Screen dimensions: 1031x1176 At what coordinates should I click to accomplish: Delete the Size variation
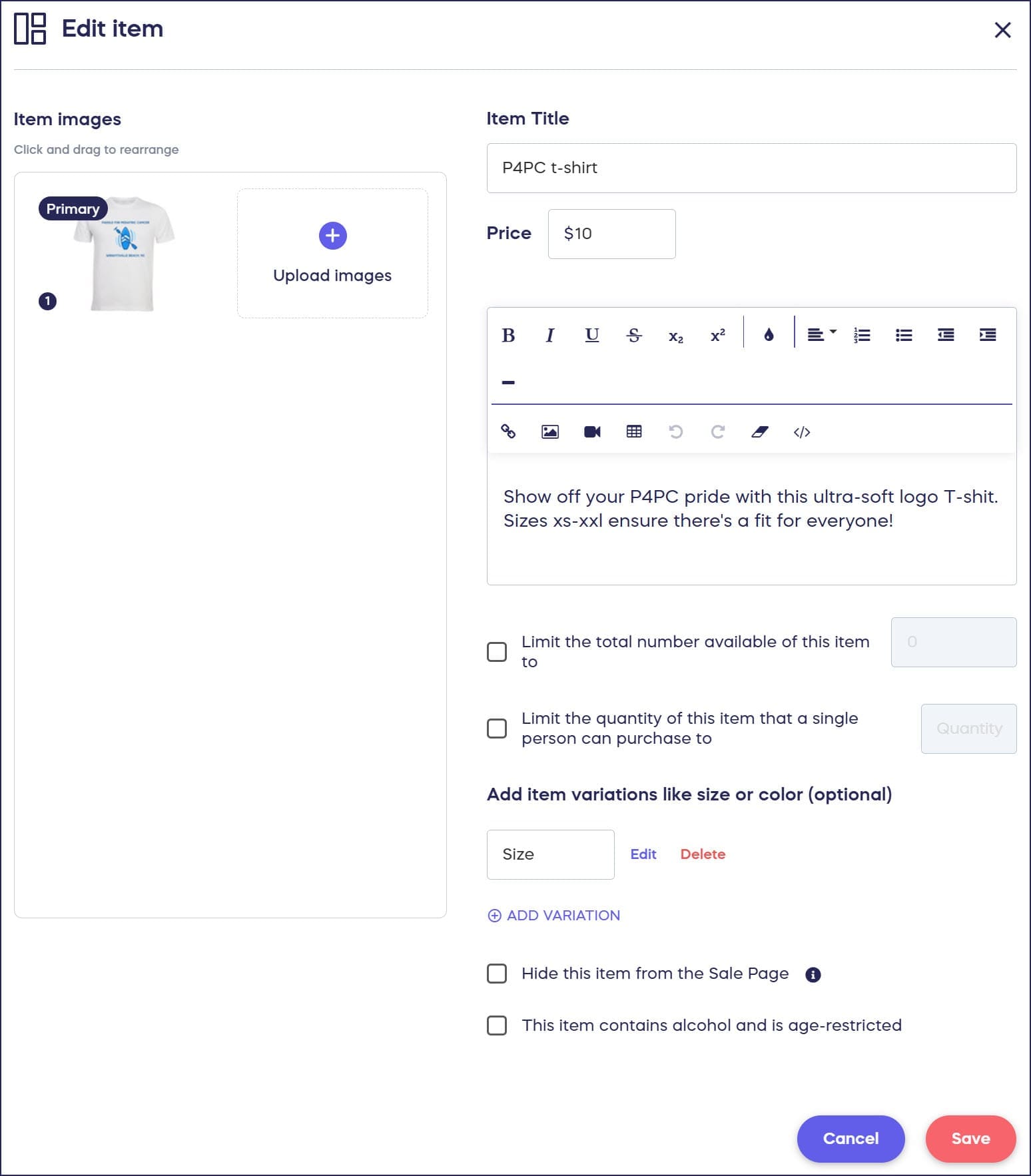coord(703,854)
